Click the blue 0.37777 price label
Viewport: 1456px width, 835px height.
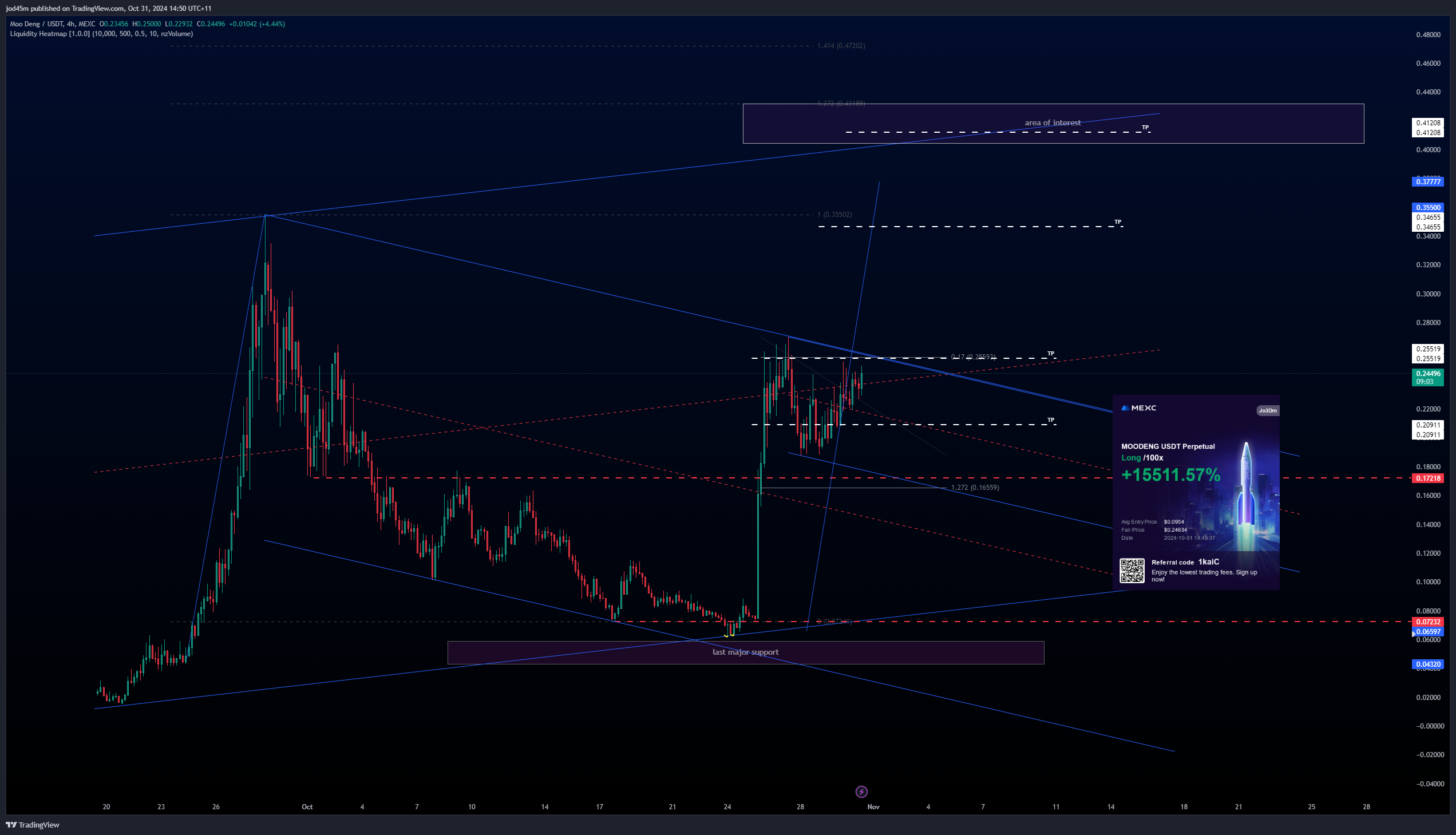1427,182
